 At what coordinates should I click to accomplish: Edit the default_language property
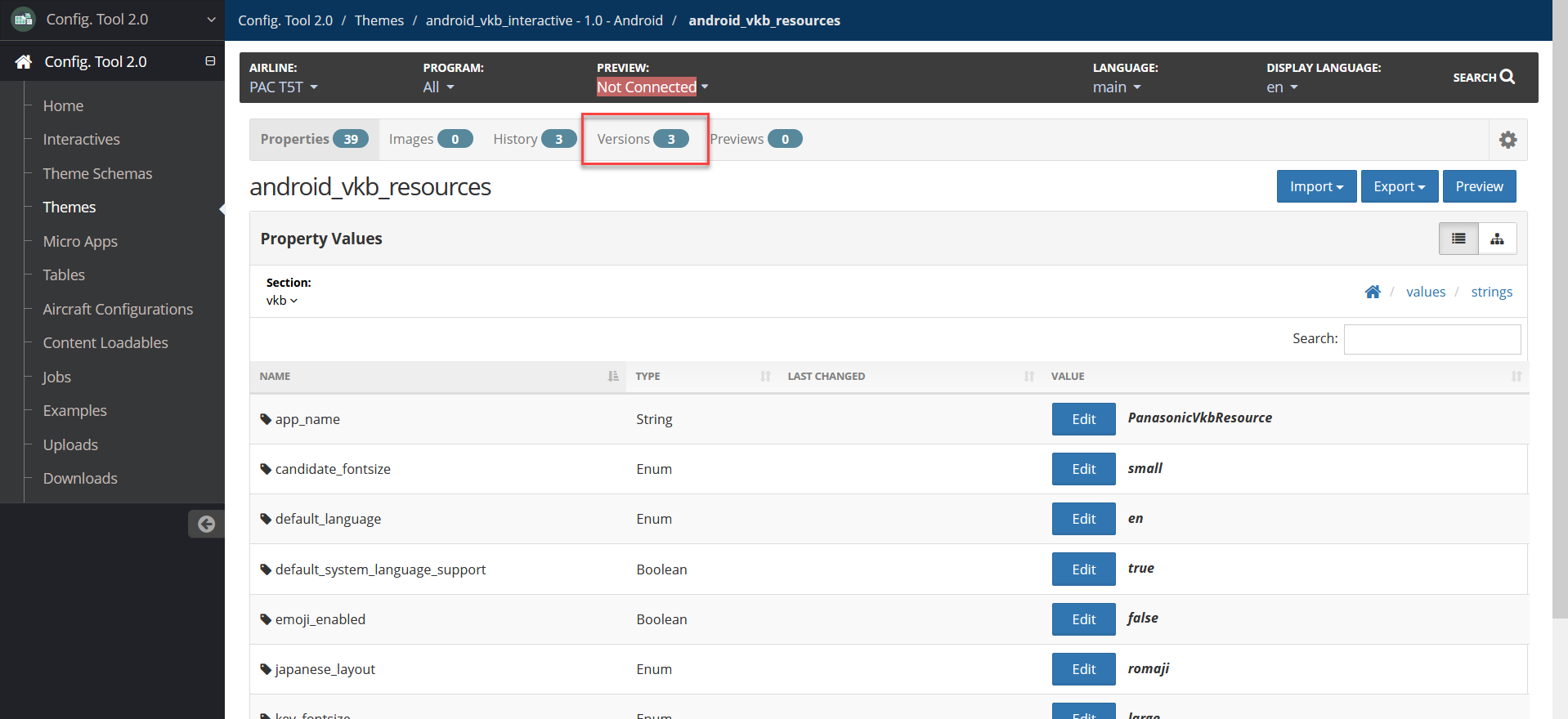pyautogui.click(x=1083, y=519)
